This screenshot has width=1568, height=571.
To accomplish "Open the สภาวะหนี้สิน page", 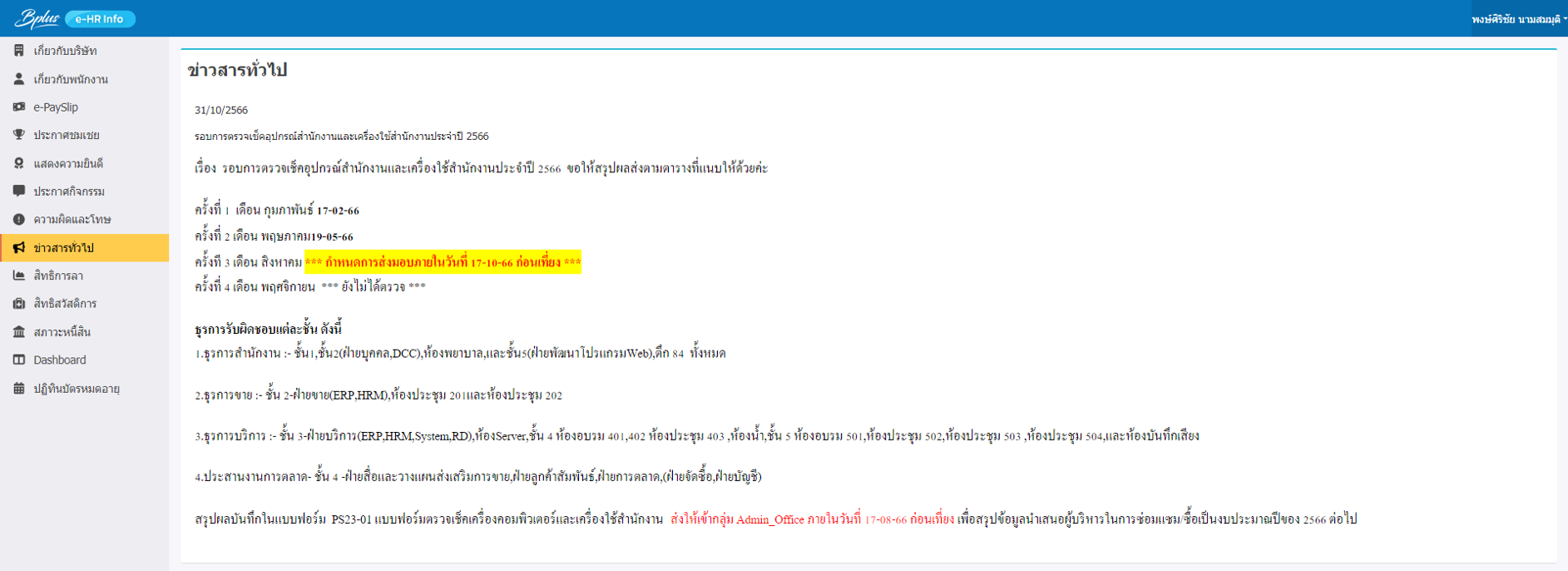I will (x=84, y=332).
